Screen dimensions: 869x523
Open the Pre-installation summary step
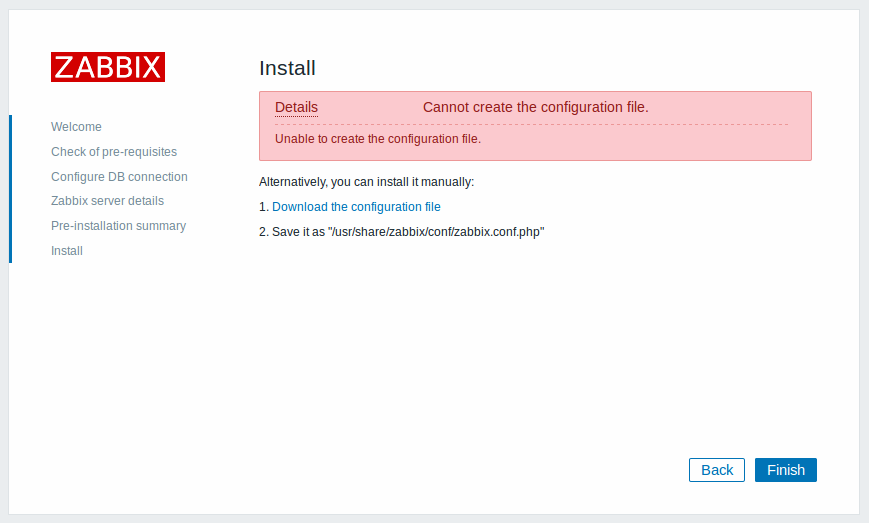pyautogui.click(x=119, y=226)
